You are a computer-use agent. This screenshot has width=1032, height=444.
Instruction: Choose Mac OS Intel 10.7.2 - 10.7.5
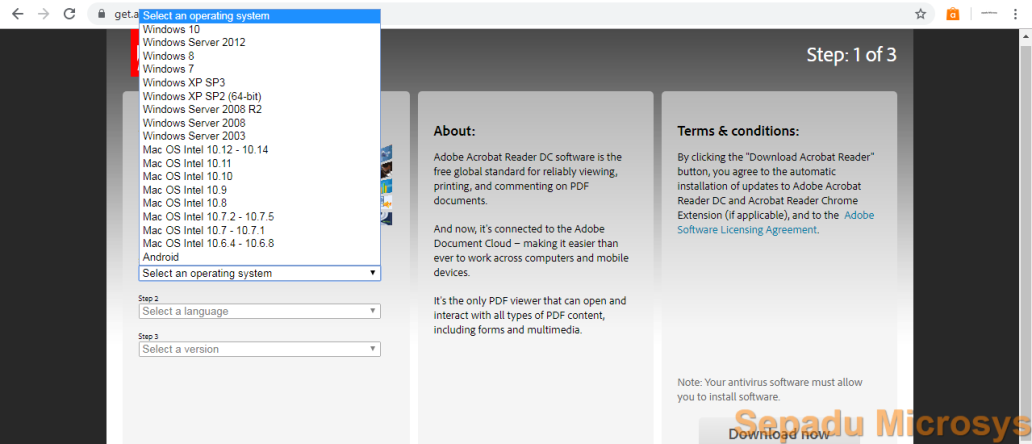click(259, 216)
